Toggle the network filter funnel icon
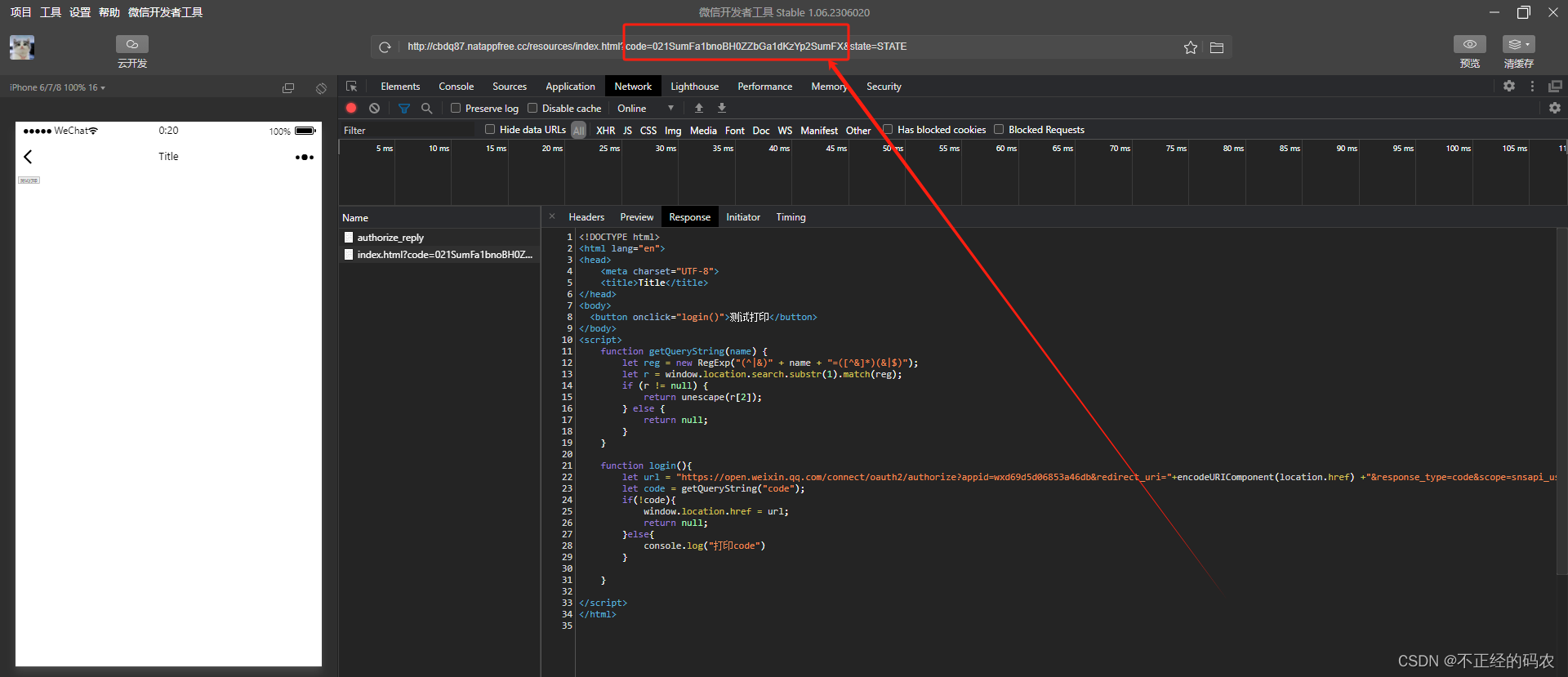Image resolution: width=1568 pixels, height=677 pixels. point(404,108)
